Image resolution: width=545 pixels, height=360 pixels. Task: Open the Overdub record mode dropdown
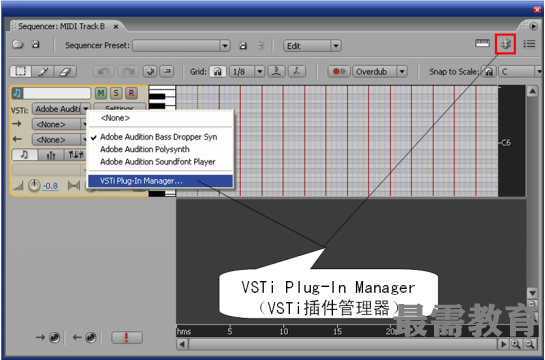point(402,72)
